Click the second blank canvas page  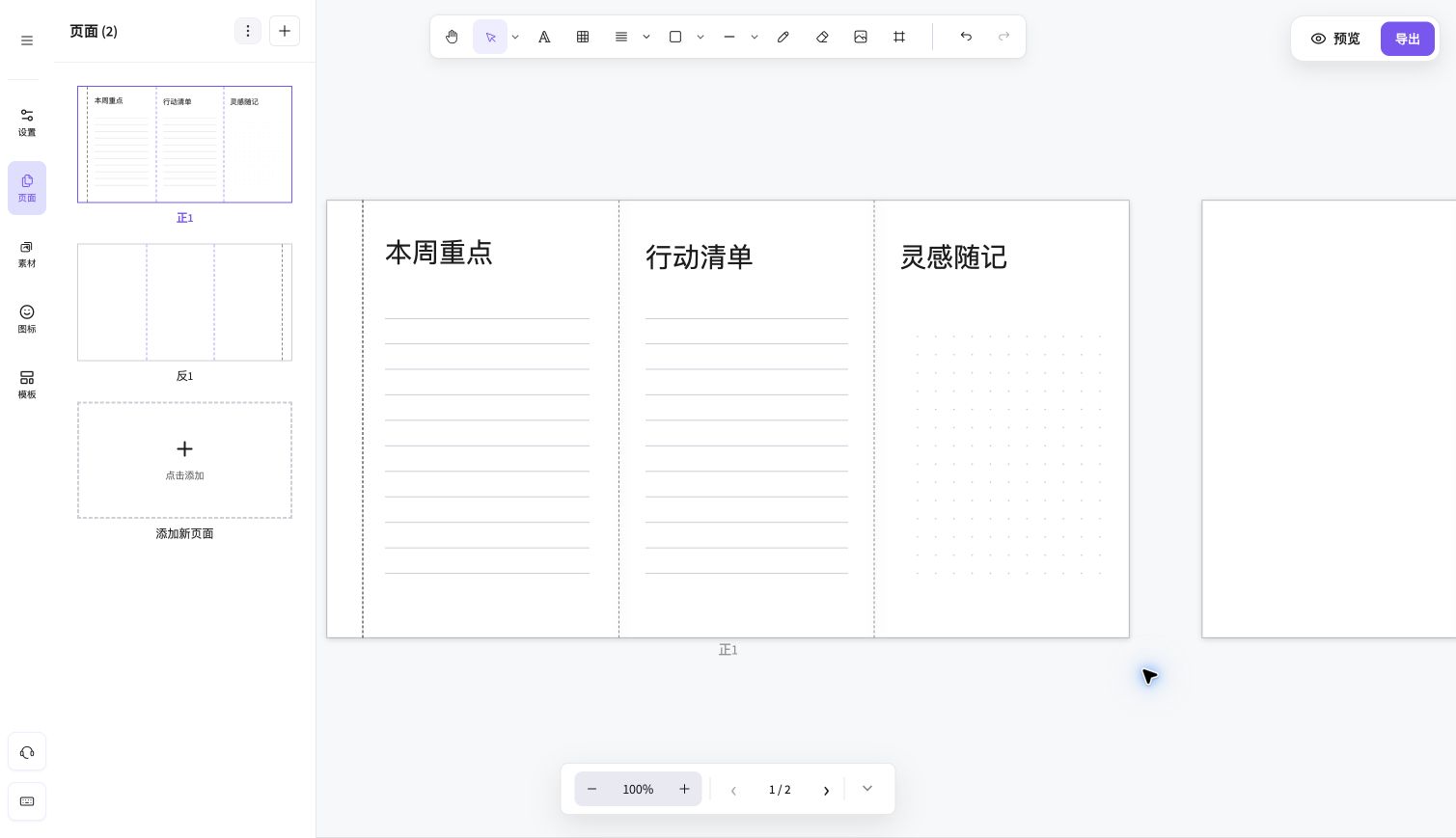tap(1329, 419)
